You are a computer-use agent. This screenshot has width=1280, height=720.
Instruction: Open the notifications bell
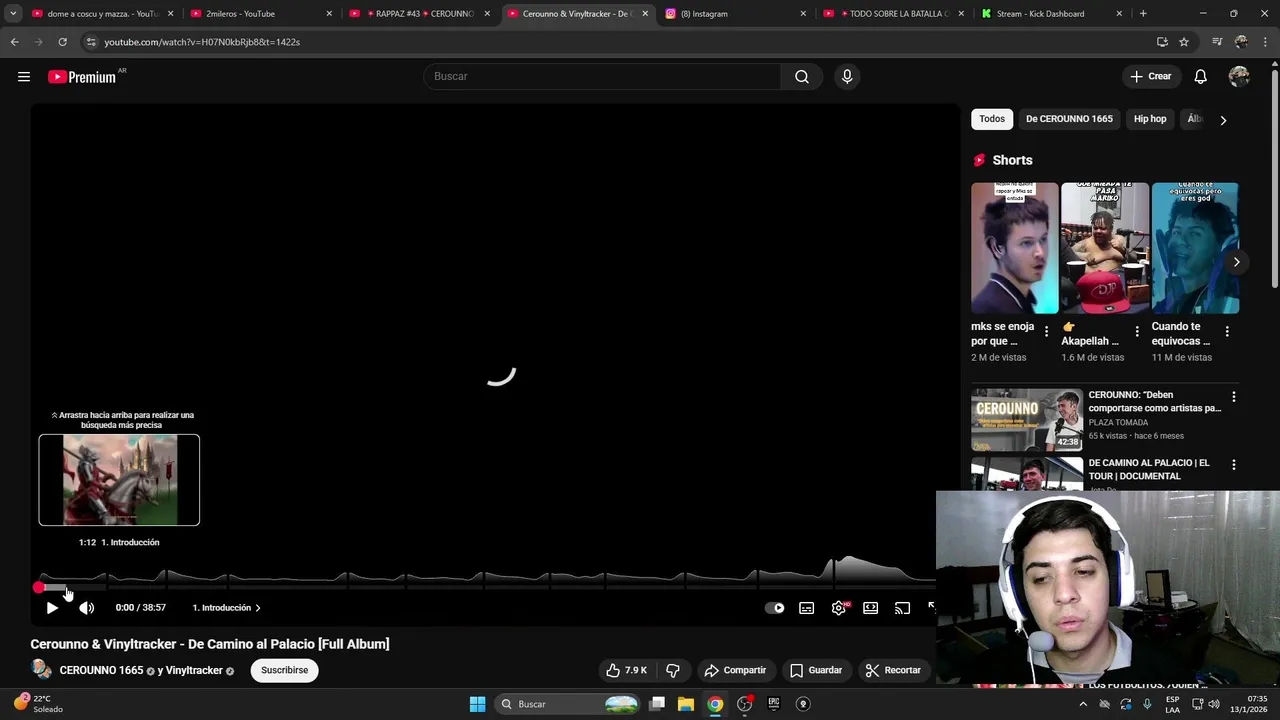(1201, 77)
